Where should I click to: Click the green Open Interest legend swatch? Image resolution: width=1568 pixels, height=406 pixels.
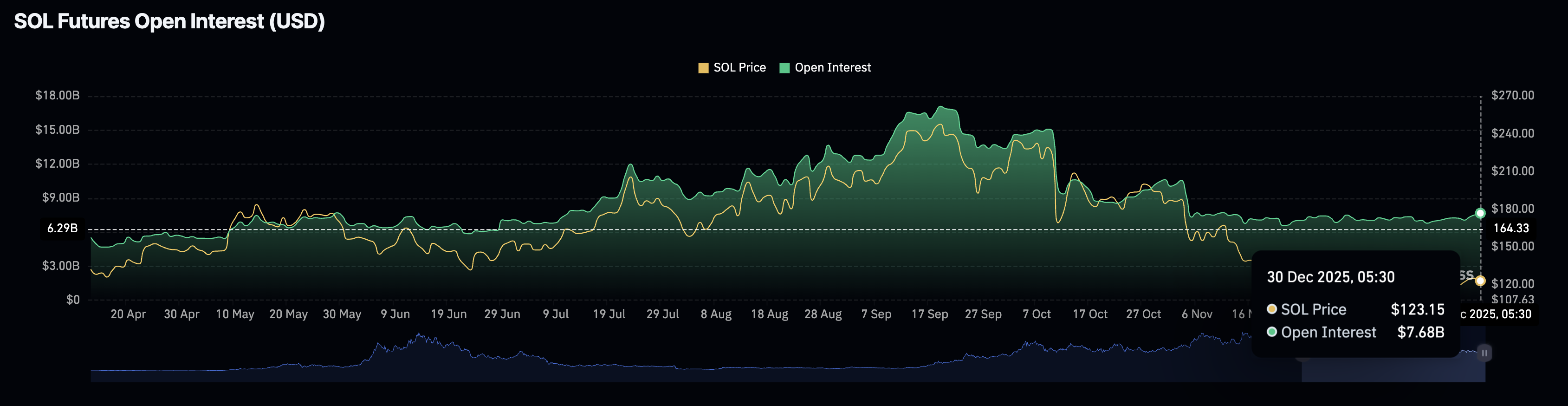pos(784,68)
